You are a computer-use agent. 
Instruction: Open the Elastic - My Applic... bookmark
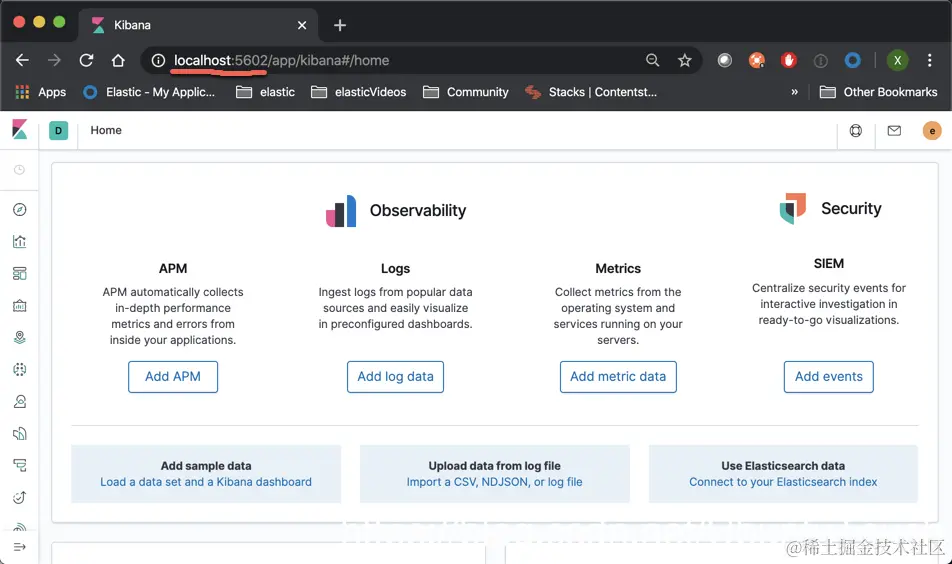click(x=149, y=92)
